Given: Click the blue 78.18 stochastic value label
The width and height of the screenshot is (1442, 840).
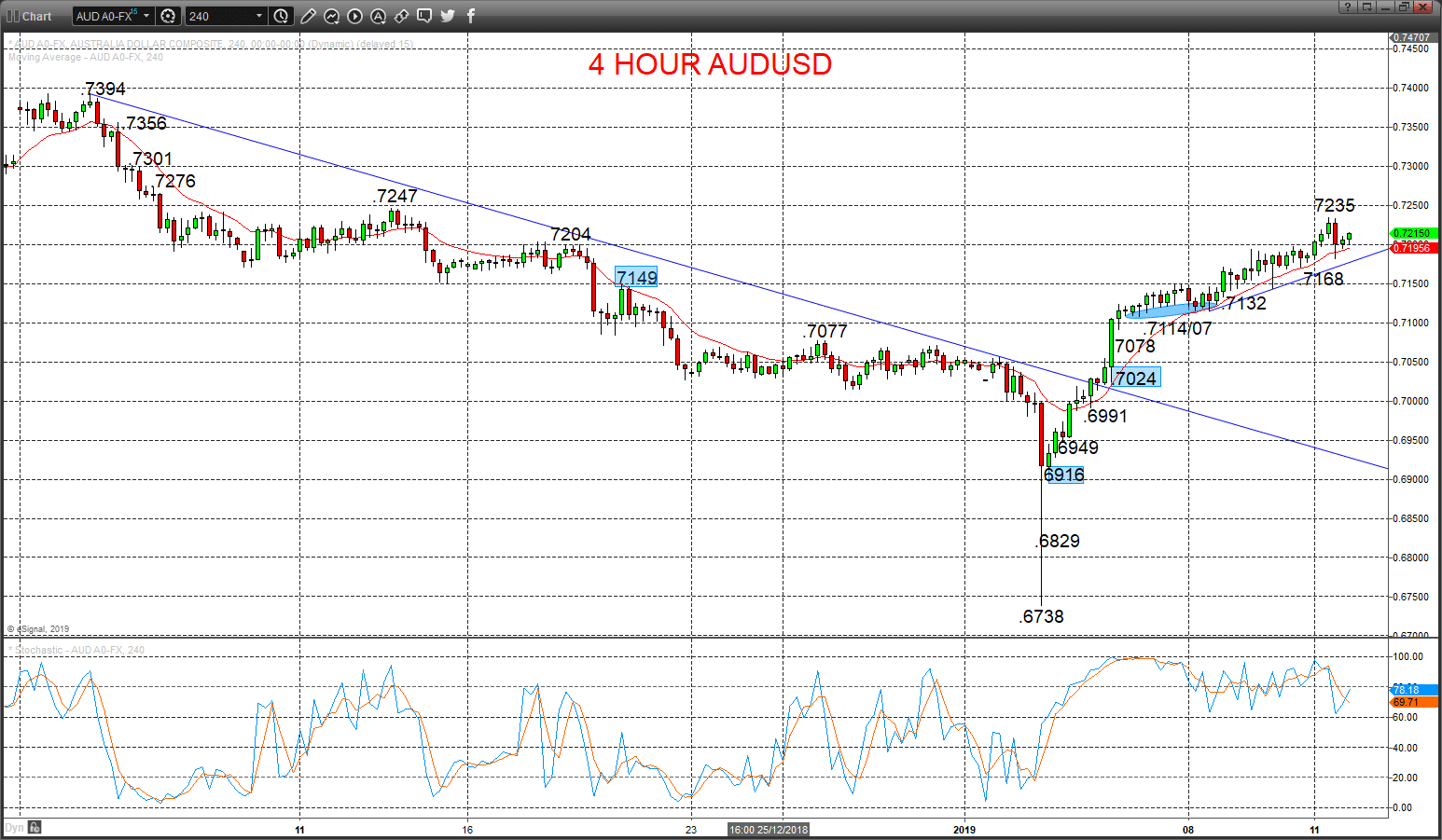Looking at the screenshot, I should (x=1413, y=690).
